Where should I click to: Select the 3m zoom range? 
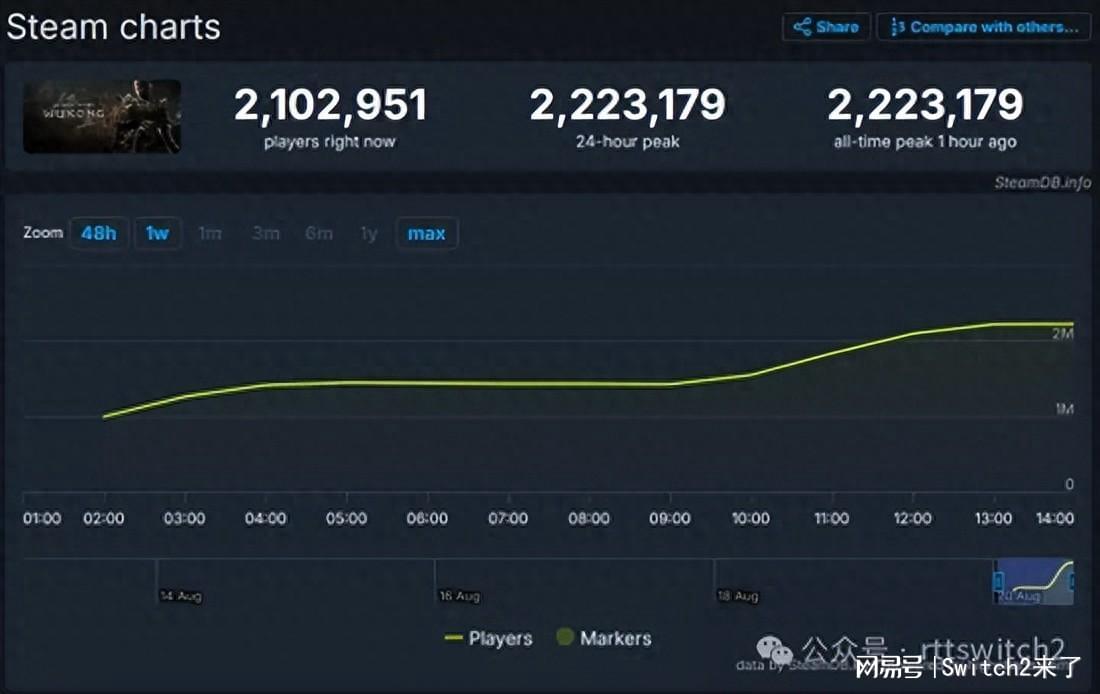265,234
